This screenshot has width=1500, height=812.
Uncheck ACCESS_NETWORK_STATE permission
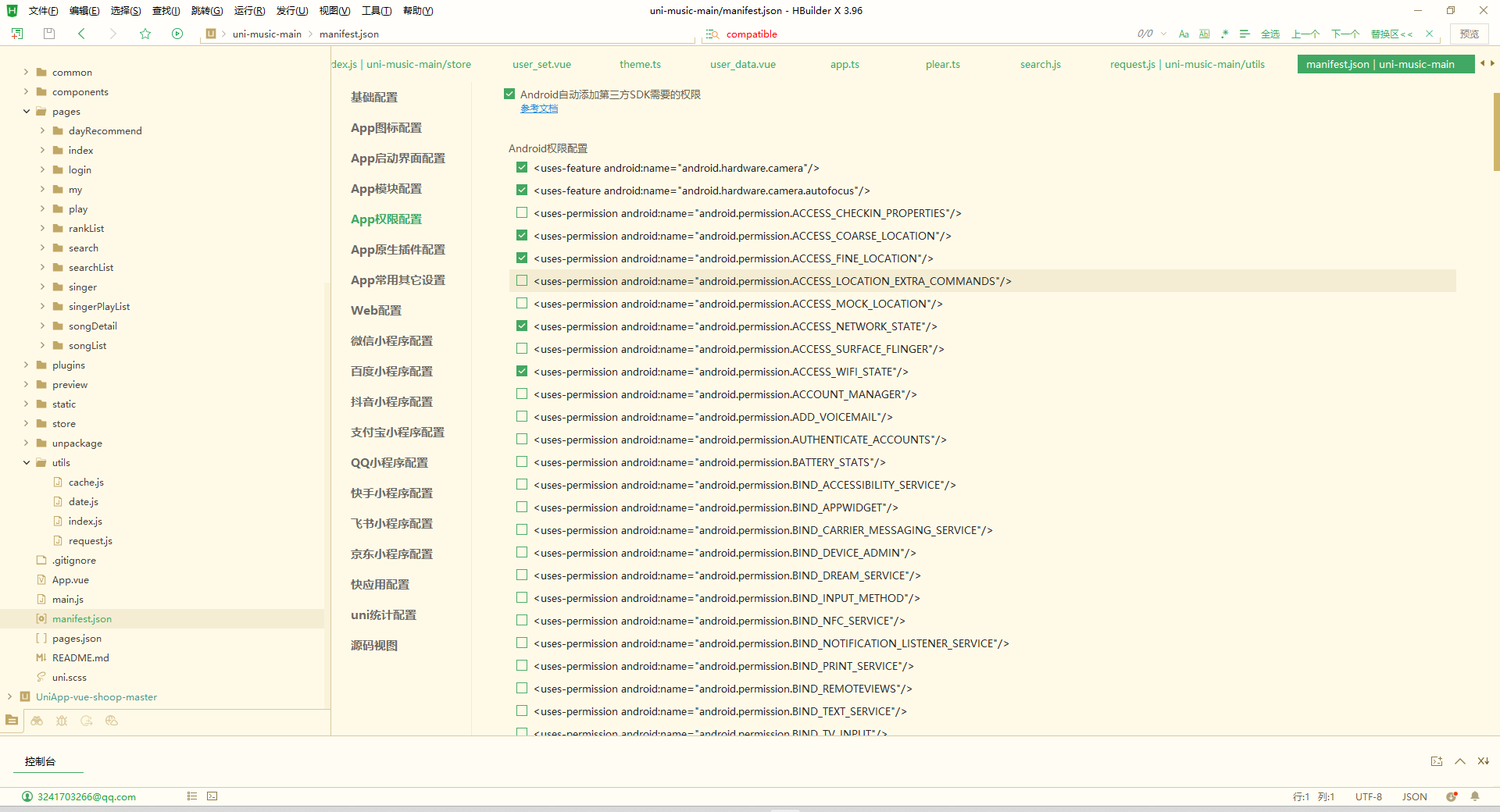tap(522, 326)
